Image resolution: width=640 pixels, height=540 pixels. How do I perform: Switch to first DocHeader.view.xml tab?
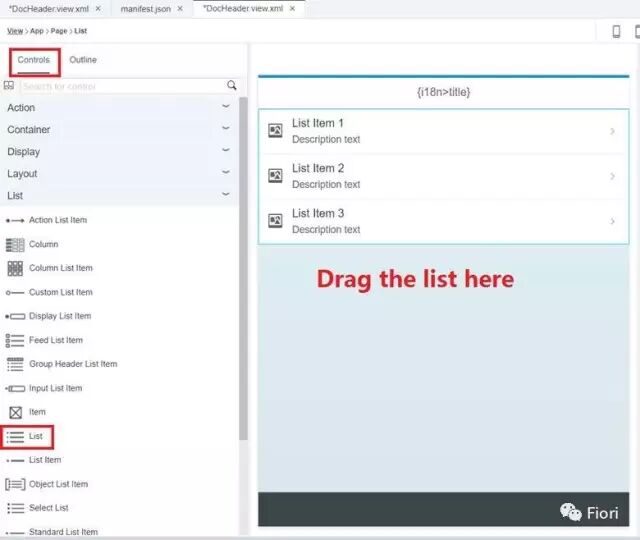coord(49,9)
